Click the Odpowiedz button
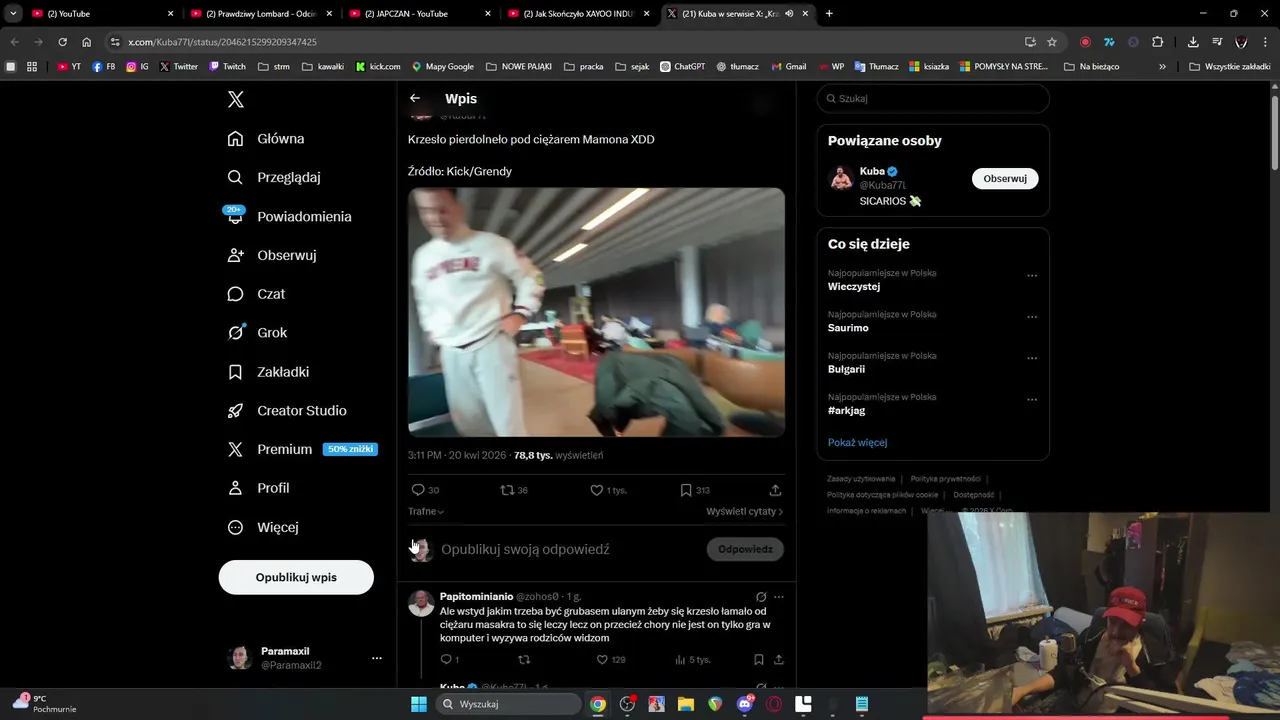This screenshot has height=720, width=1280. (x=745, y=549)
